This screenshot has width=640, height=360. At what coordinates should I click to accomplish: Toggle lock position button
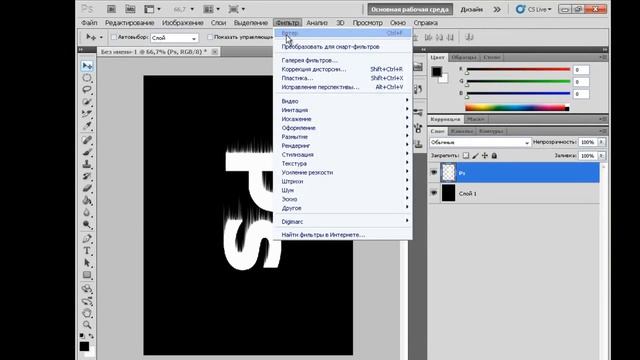[485, 156]
